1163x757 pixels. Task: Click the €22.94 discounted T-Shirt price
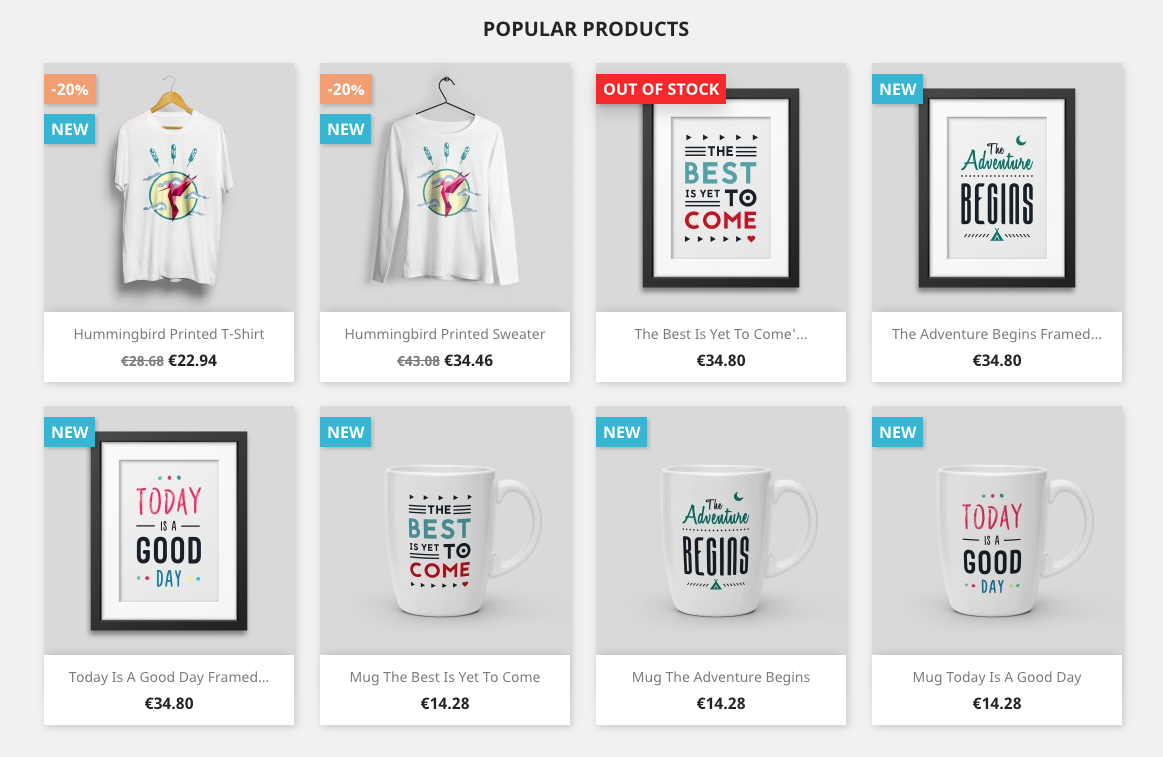(x=193, y=361)
